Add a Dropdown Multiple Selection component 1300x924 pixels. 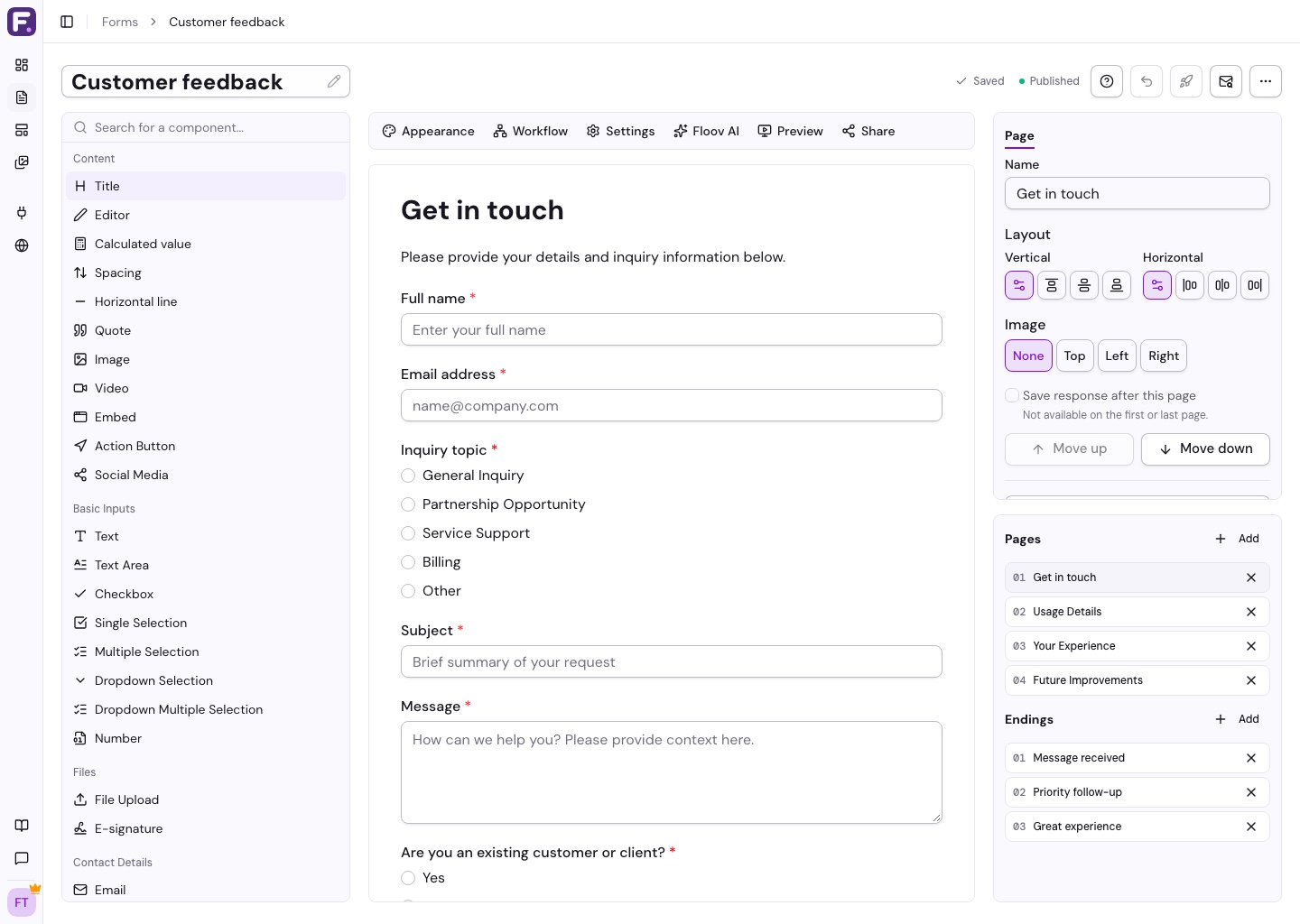tap(206, 709)
